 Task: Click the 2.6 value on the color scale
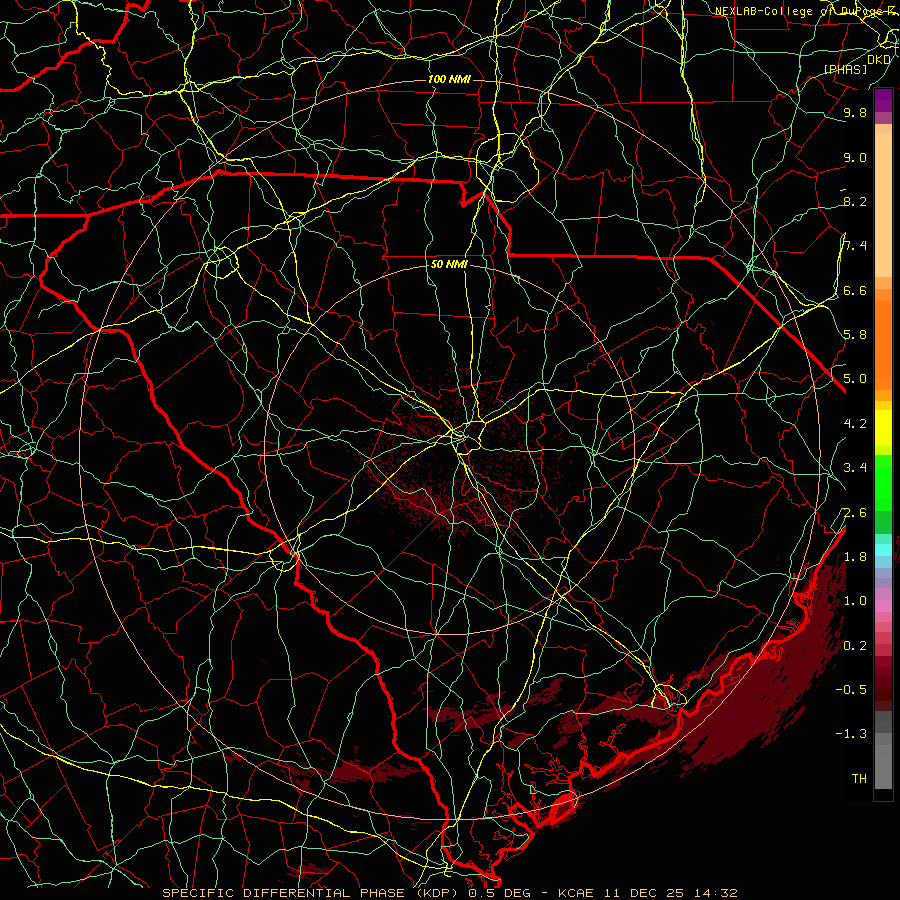pyautogui.click(x=855, y=513)
